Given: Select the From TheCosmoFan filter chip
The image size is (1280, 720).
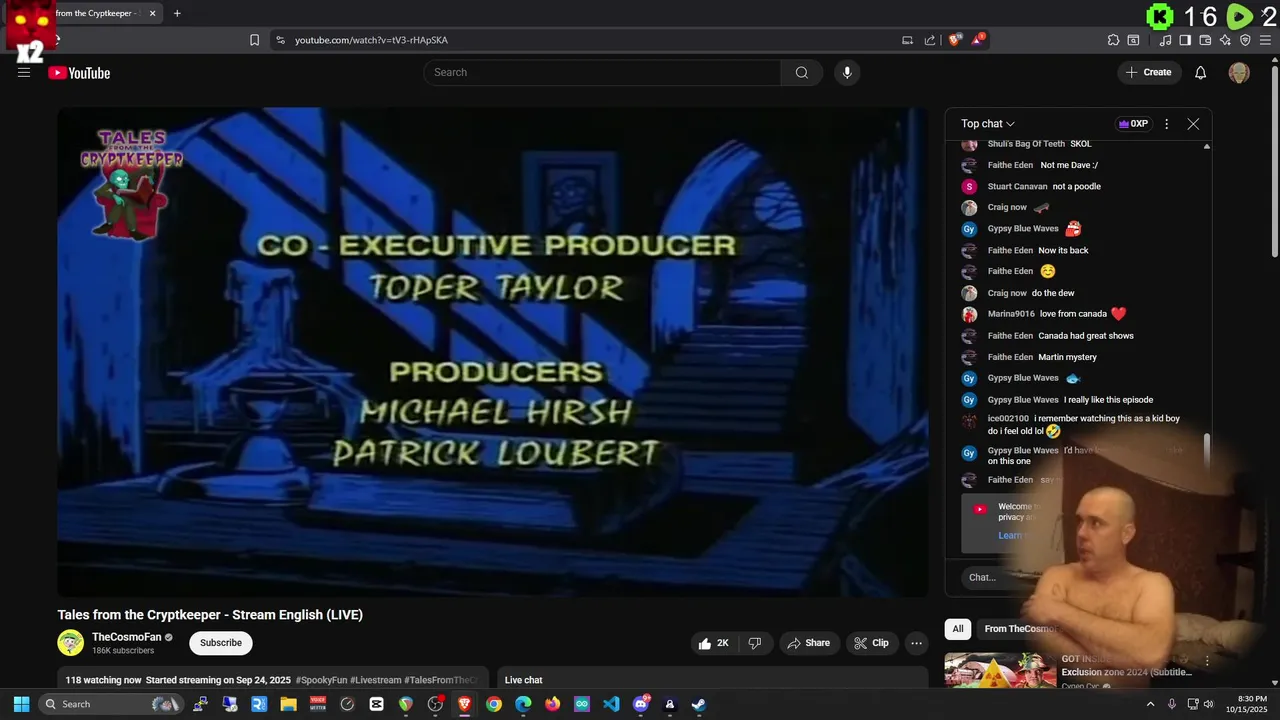Looking at the screenshot, I should (x=1021, y=629).
